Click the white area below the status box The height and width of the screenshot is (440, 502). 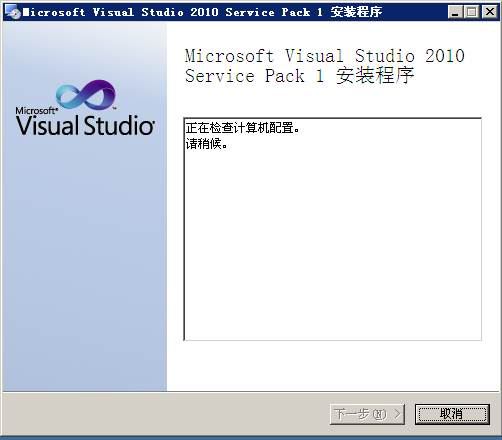coord(333,365)
